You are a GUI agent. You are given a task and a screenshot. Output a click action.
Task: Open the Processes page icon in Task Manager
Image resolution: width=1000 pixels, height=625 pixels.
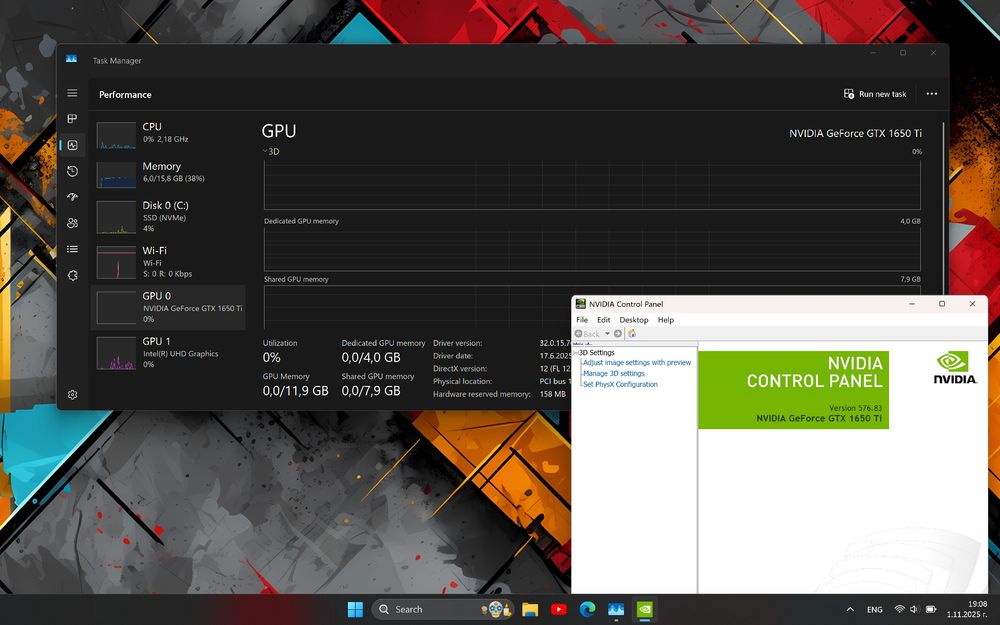pos(73,119)
